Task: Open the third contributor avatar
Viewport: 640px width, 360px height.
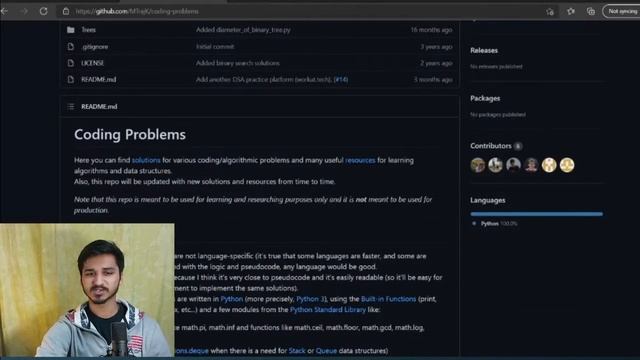Action: tap(513, 165)
